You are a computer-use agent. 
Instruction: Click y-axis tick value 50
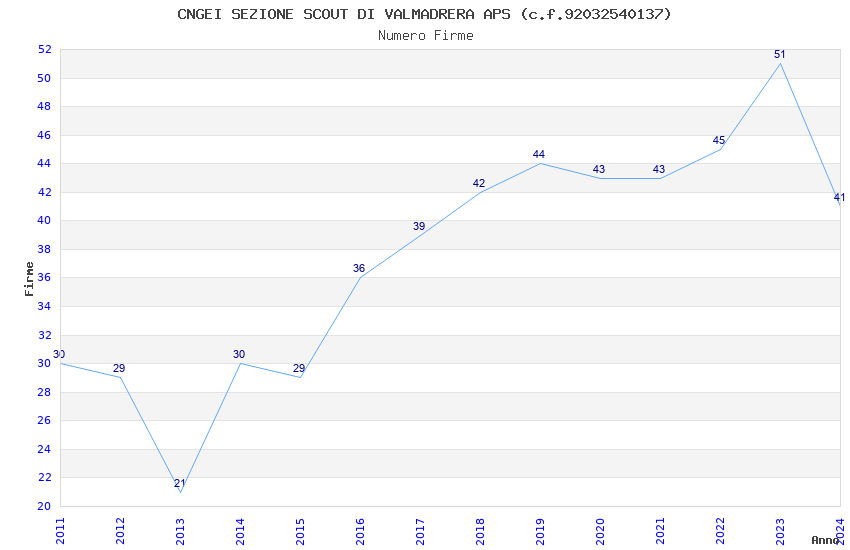(44, 78)
